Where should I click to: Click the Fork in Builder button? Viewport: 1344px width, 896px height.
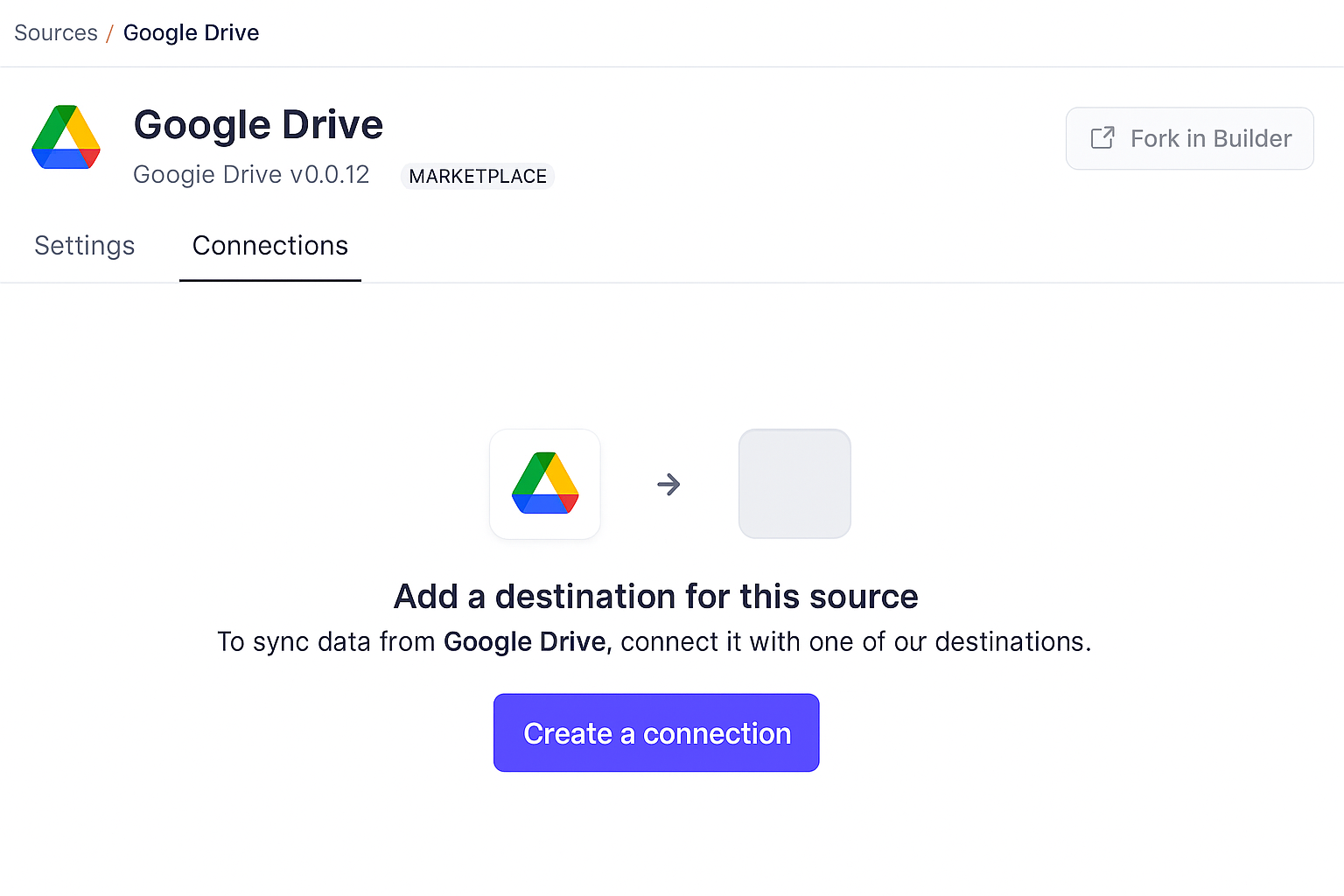point(1189,138)
